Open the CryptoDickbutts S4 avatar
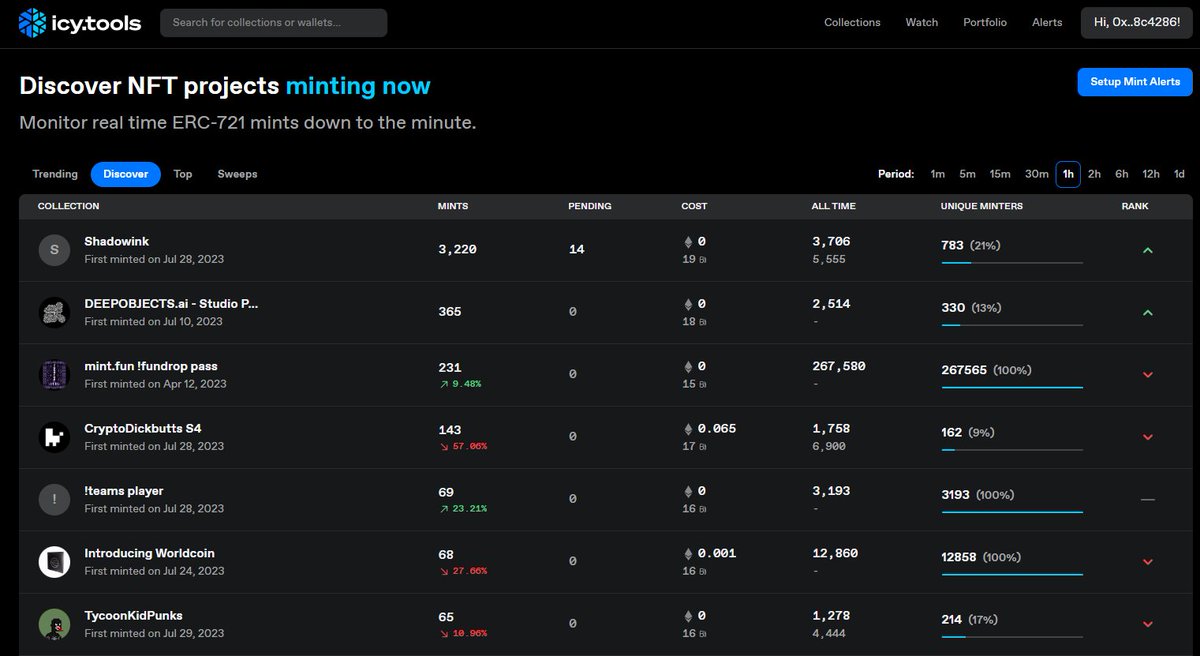Image resolution: width=1200 pixels, height=656 pixels. pos(54,437)
